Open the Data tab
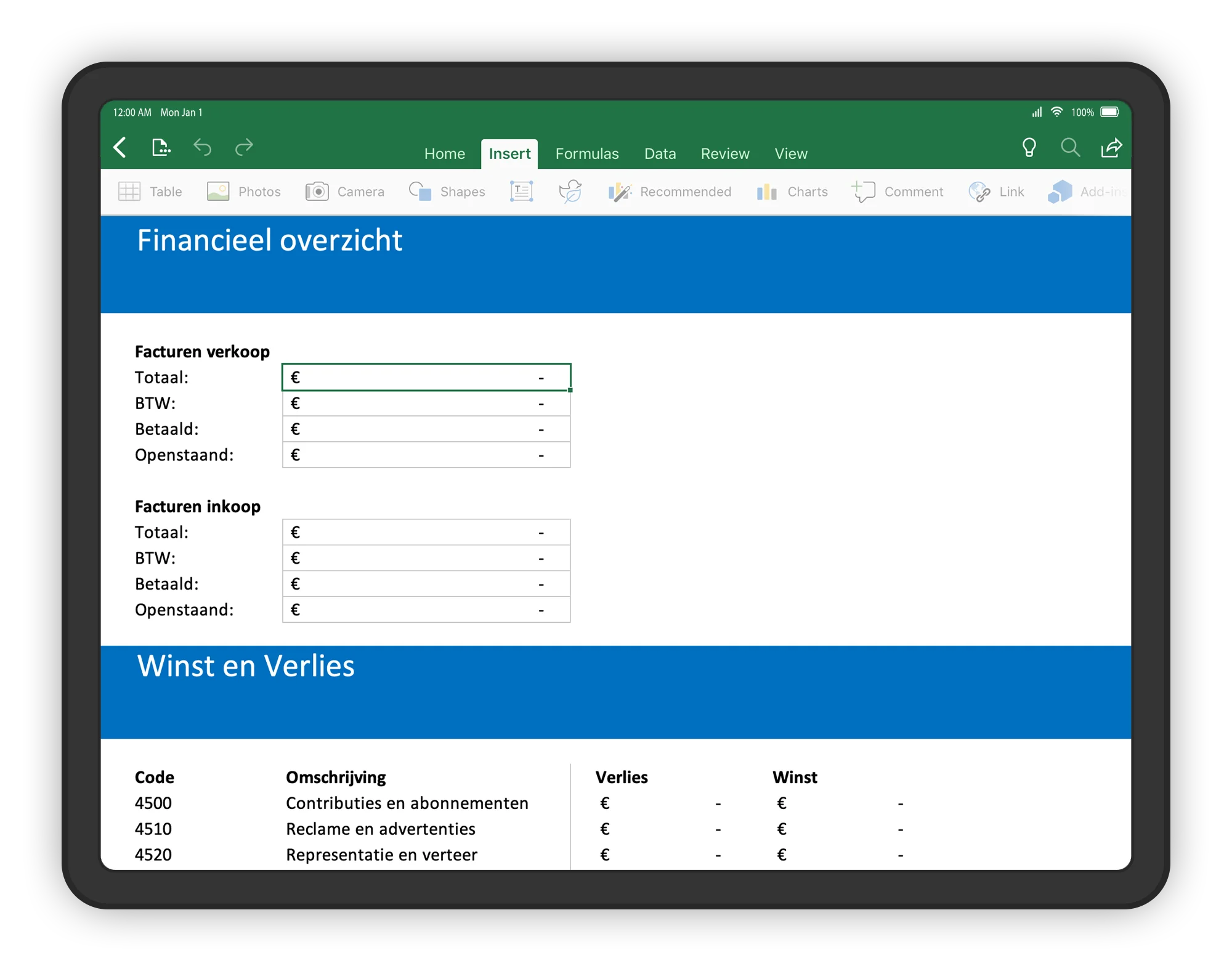The height and width of the screenshot is (971, 1232). [660, 153]
